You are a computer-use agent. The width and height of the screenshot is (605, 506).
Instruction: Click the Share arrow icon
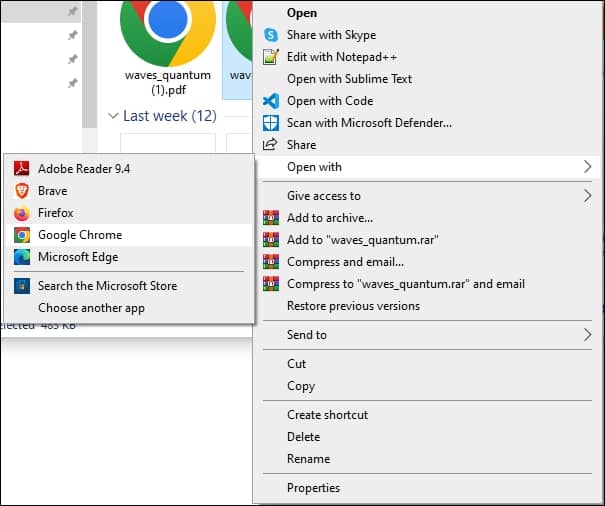point(270,145)
